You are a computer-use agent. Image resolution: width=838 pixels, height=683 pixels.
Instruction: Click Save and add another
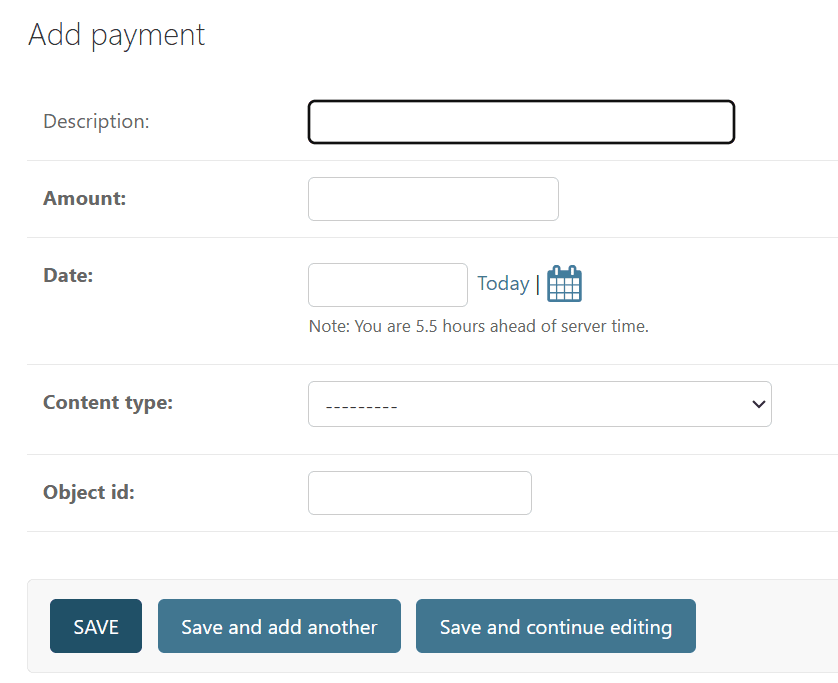coord(279,627)
